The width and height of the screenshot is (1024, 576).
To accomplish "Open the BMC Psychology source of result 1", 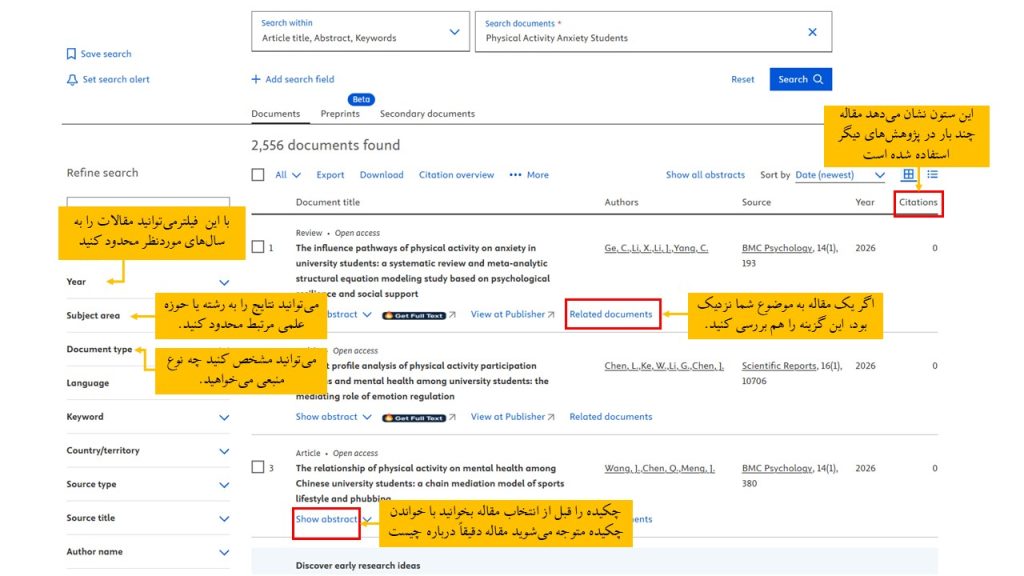I will tap(777, 248).
